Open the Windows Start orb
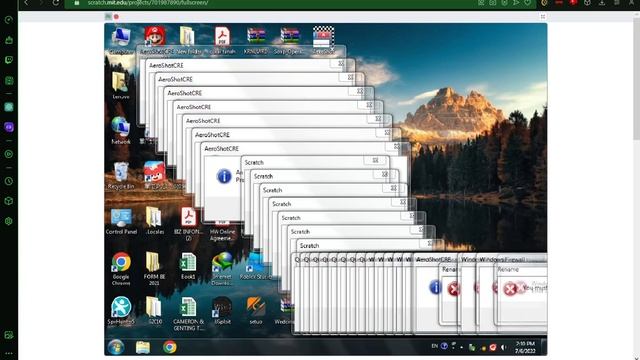 [x=116, y=347]
